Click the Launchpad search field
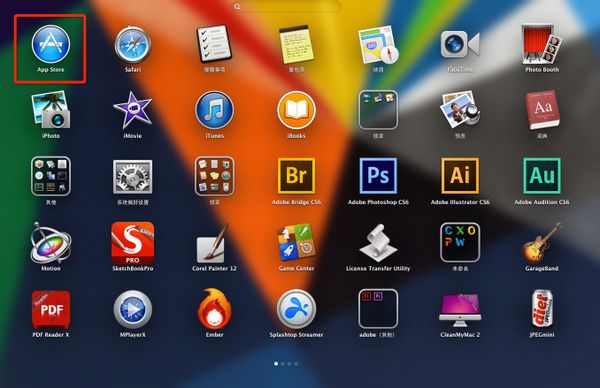This screenshot has height=388, width=600. pyautogui.click(x=287, y=7)
